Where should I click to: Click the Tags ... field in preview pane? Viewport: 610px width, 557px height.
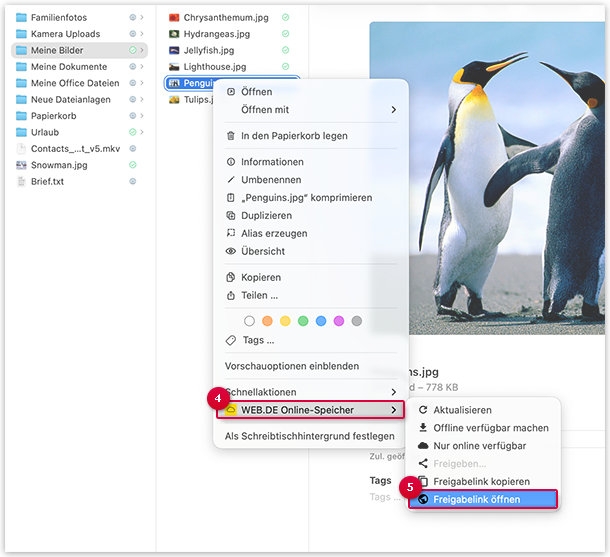385,497
